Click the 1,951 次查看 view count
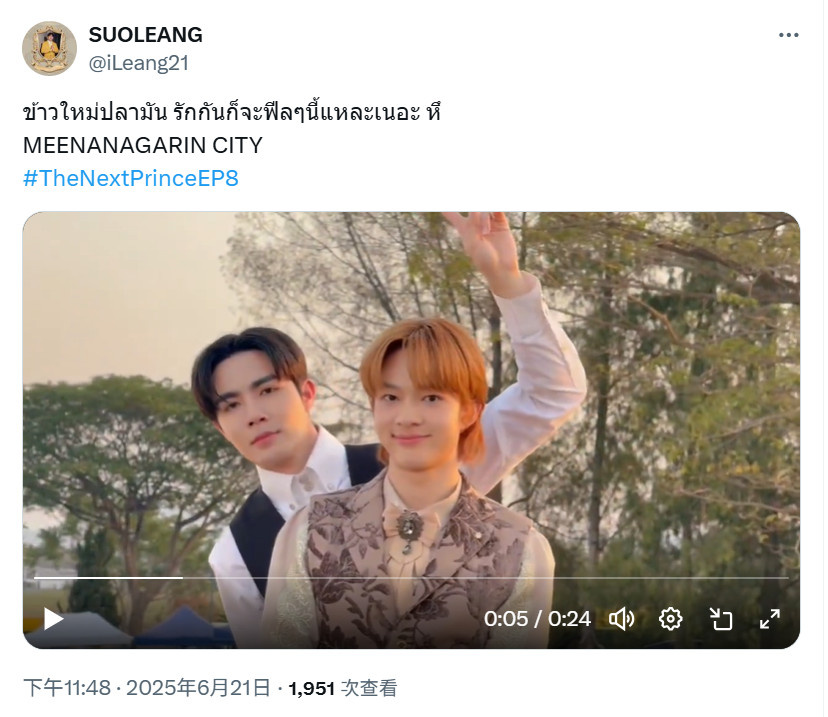Image resolution: width=828 pixels, height=717 pixels. click(343, 688)
